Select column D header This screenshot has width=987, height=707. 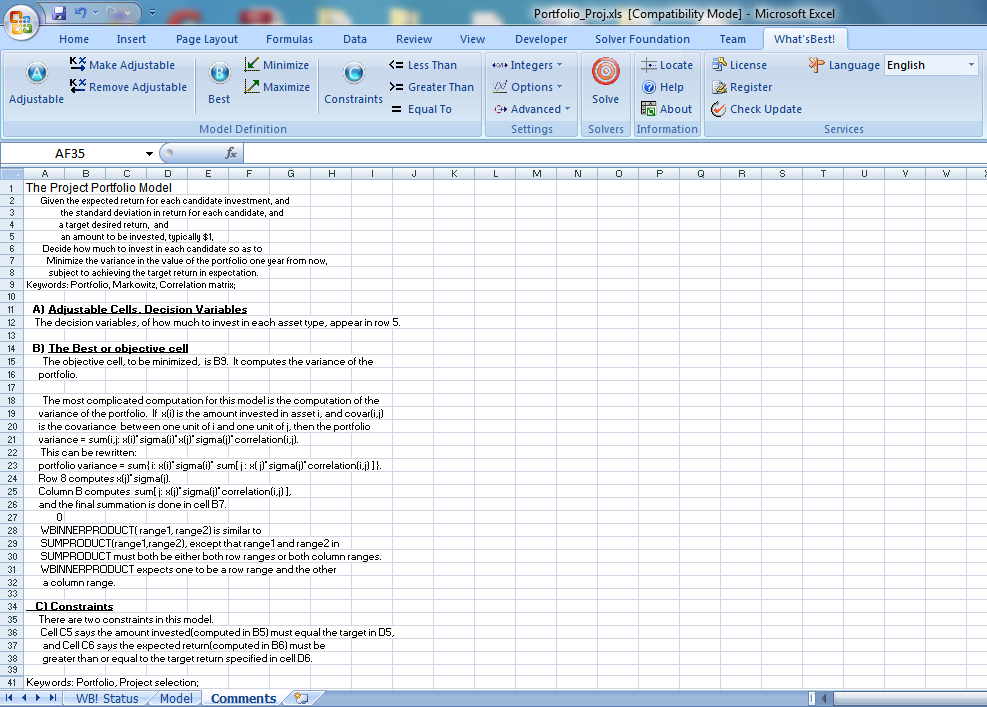(167, 174)
